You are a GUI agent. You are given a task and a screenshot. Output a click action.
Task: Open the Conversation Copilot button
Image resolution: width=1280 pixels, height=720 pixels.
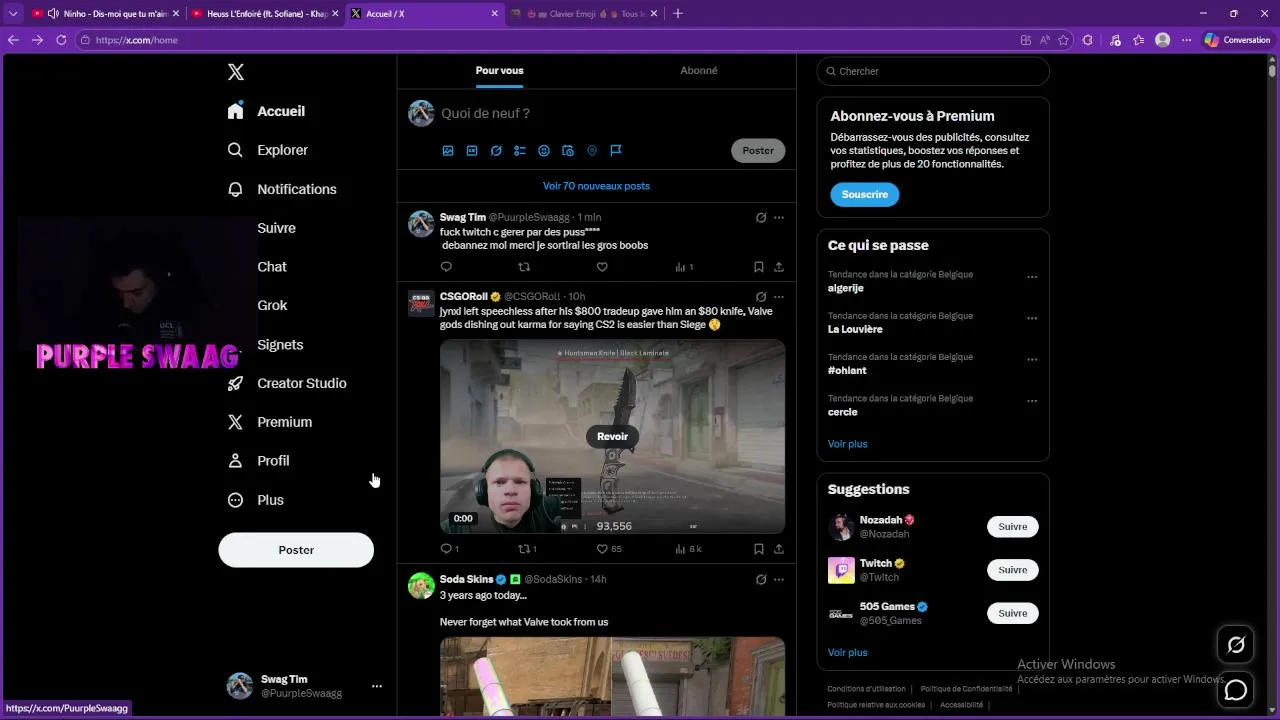point(1238,40)
